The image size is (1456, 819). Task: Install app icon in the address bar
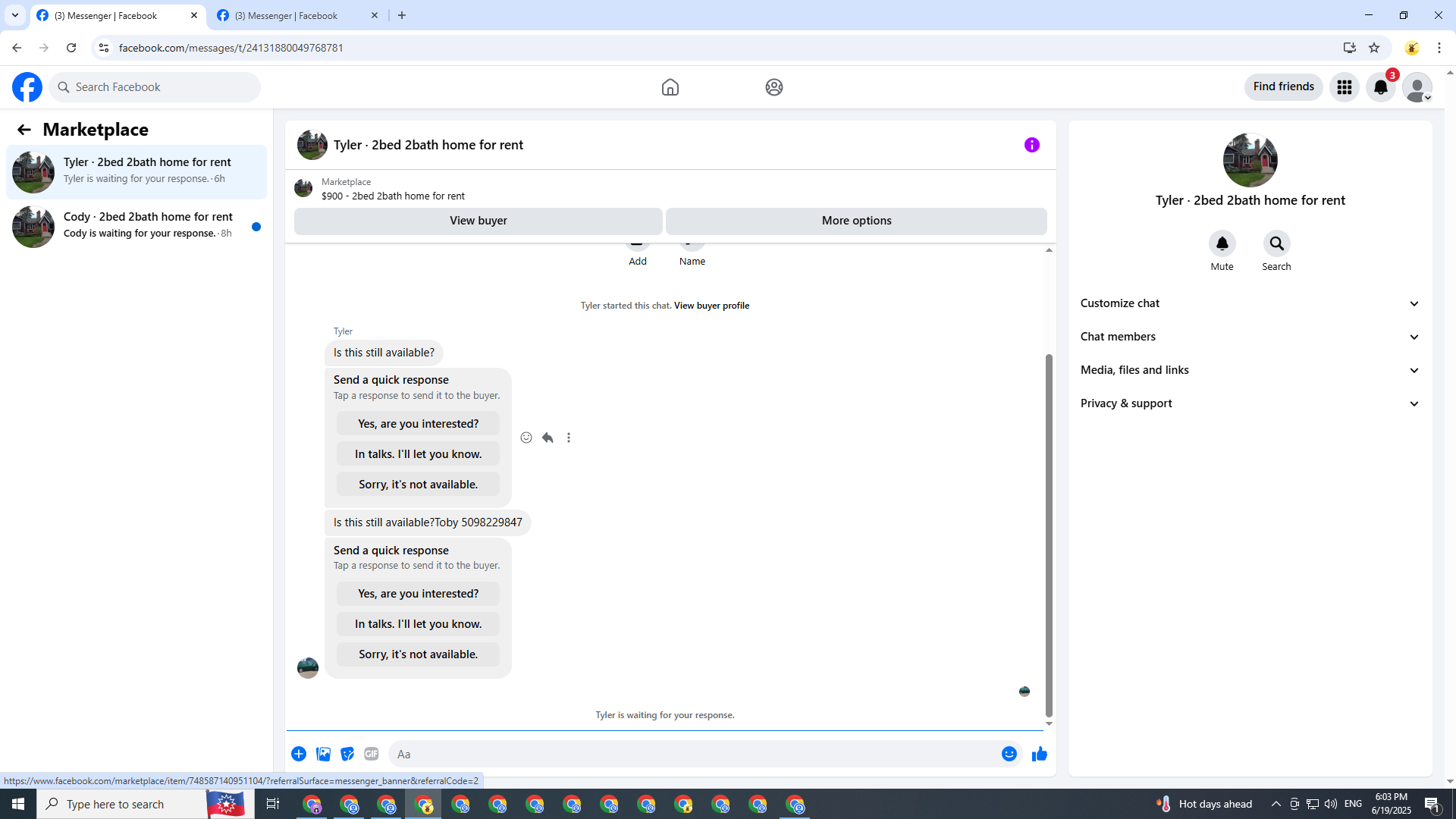[1349, 48]
